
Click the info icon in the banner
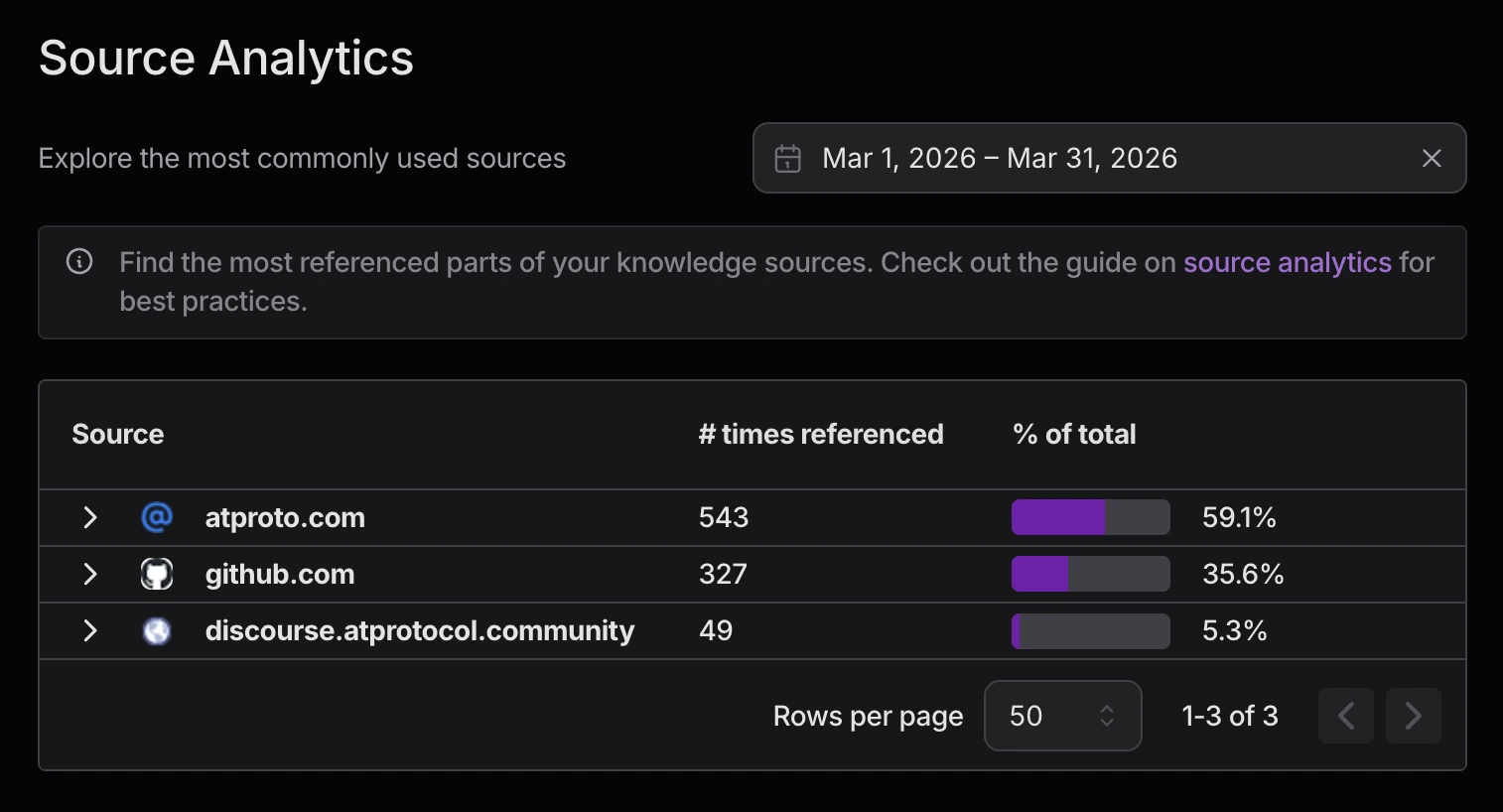[79, 262]
